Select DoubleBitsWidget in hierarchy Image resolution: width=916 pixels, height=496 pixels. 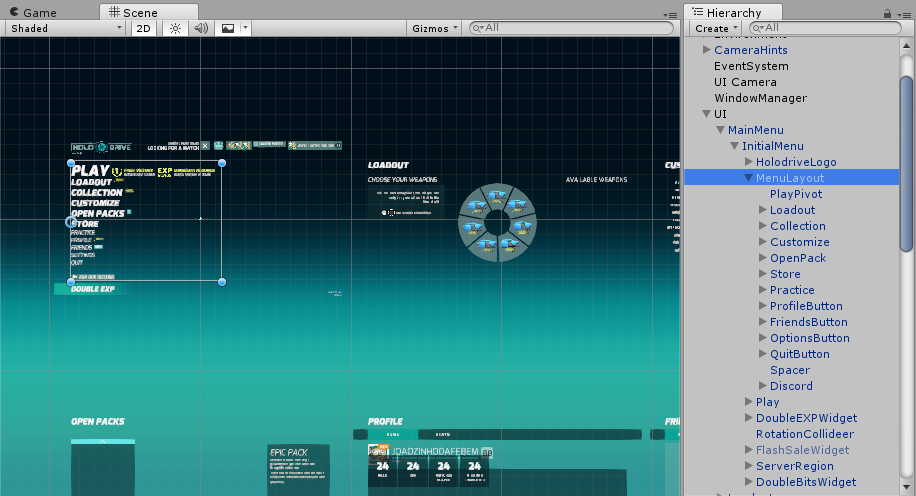click(806, 482)
